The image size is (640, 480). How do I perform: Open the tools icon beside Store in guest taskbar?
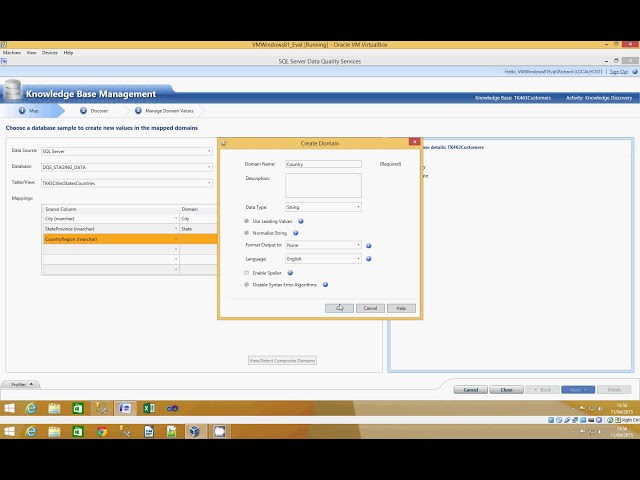point(101,408)
